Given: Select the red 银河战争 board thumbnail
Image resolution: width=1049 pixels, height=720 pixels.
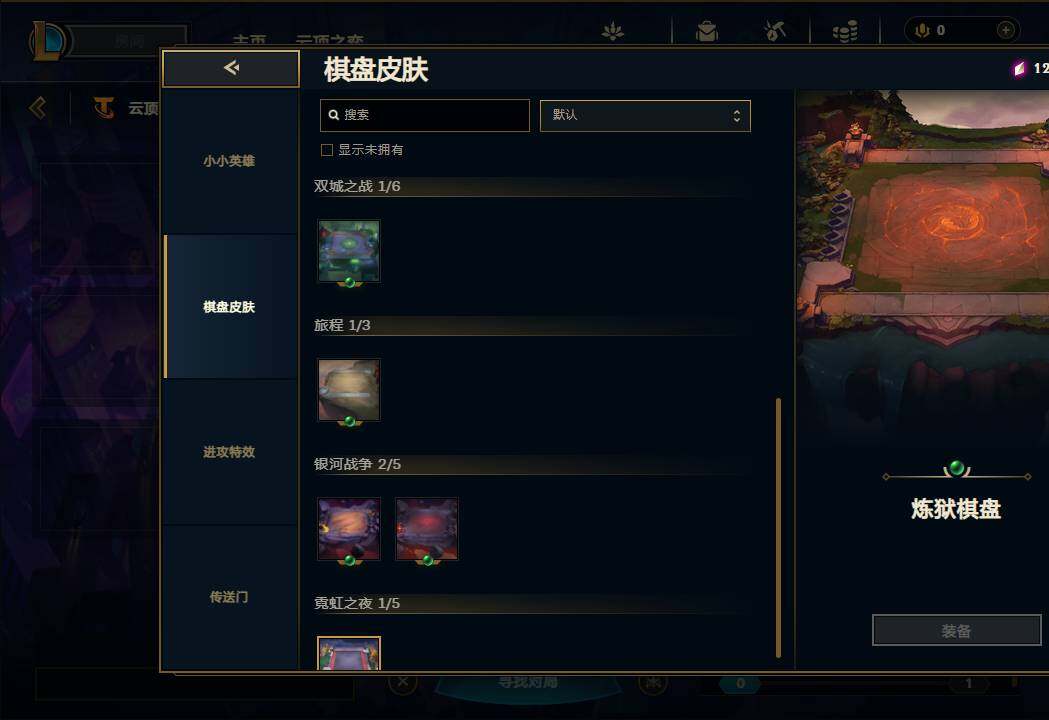Looking at the screenshot, I should pyautogui.click(x=427, y=529).
